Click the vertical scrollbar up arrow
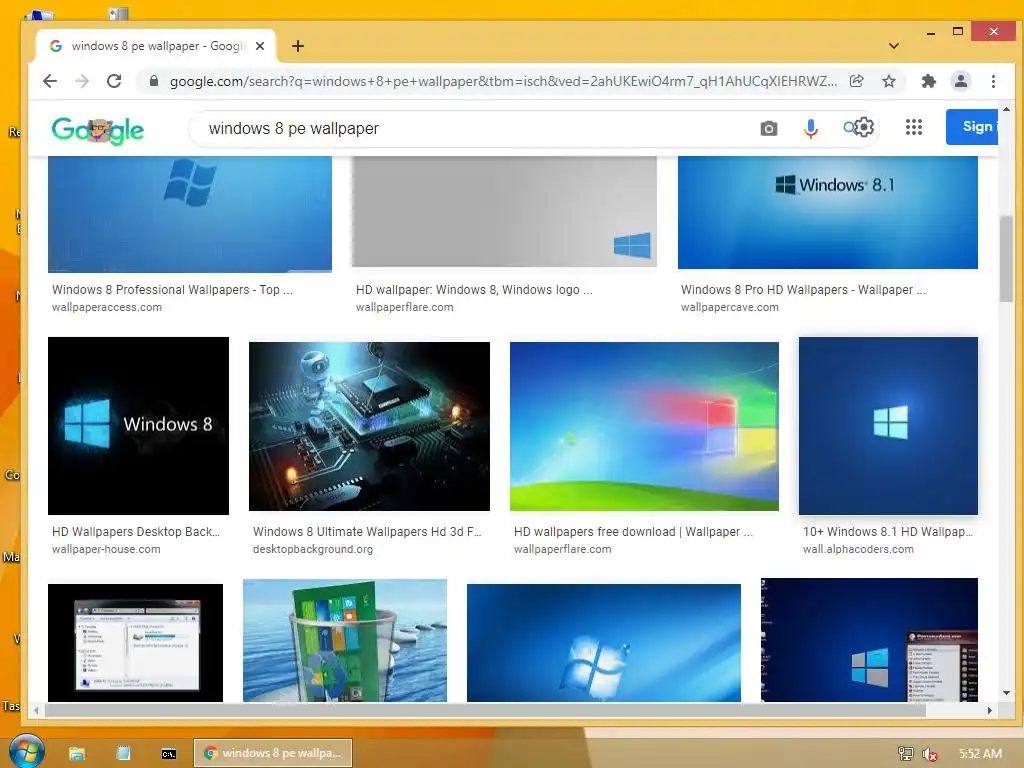 pyautogui.click(x=1006, y=110)
